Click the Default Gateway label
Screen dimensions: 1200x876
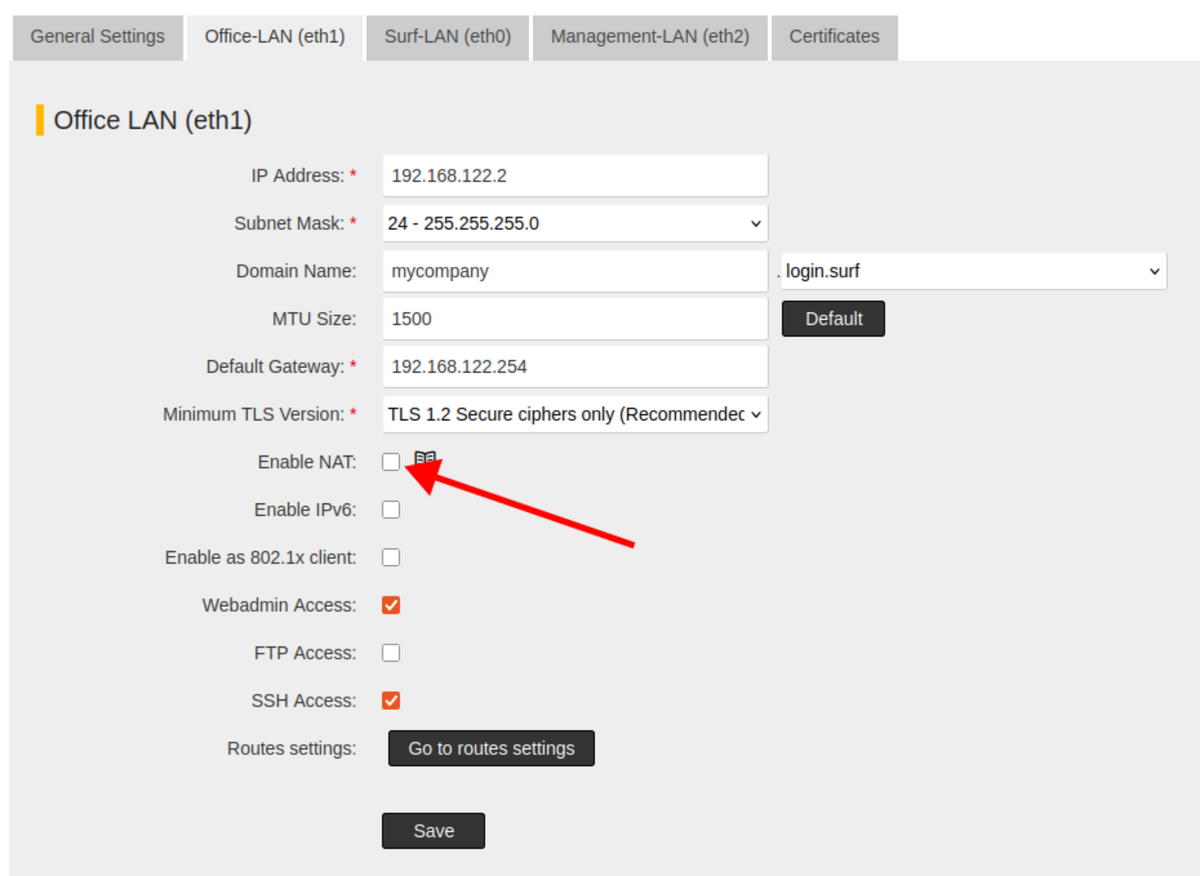282,367
